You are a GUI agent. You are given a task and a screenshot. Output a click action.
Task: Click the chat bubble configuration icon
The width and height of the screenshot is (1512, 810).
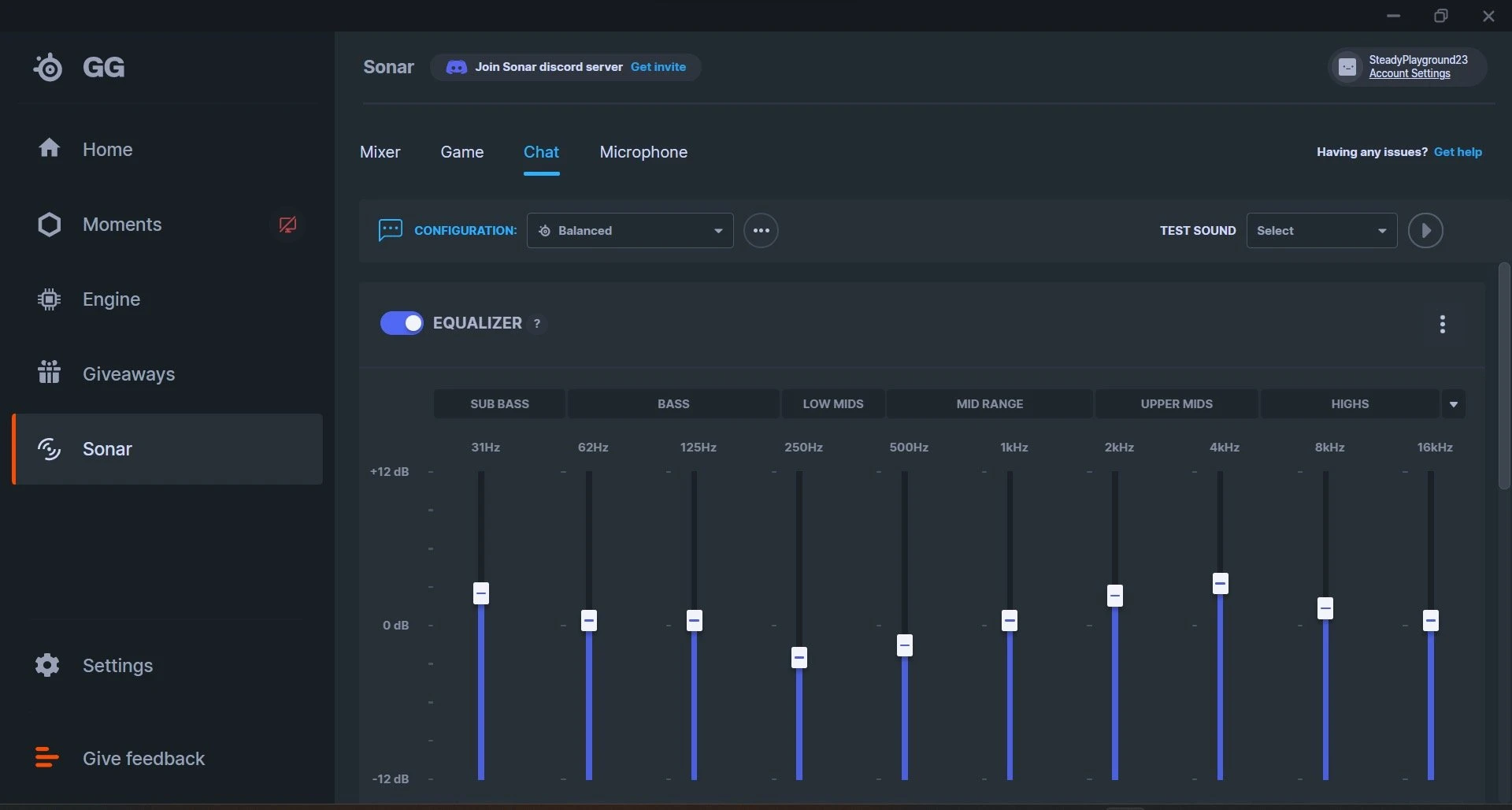click(390, 230)
